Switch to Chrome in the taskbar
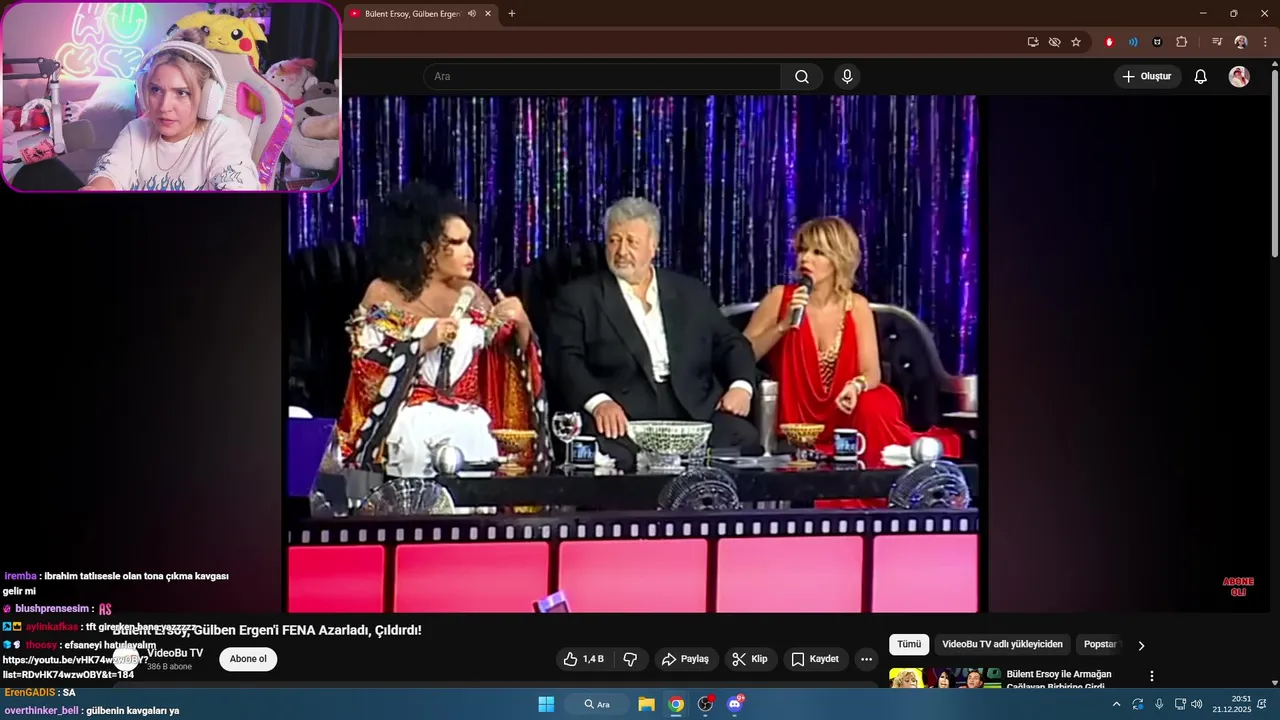This screenshot has height=720, width=1280. [676, 704]
